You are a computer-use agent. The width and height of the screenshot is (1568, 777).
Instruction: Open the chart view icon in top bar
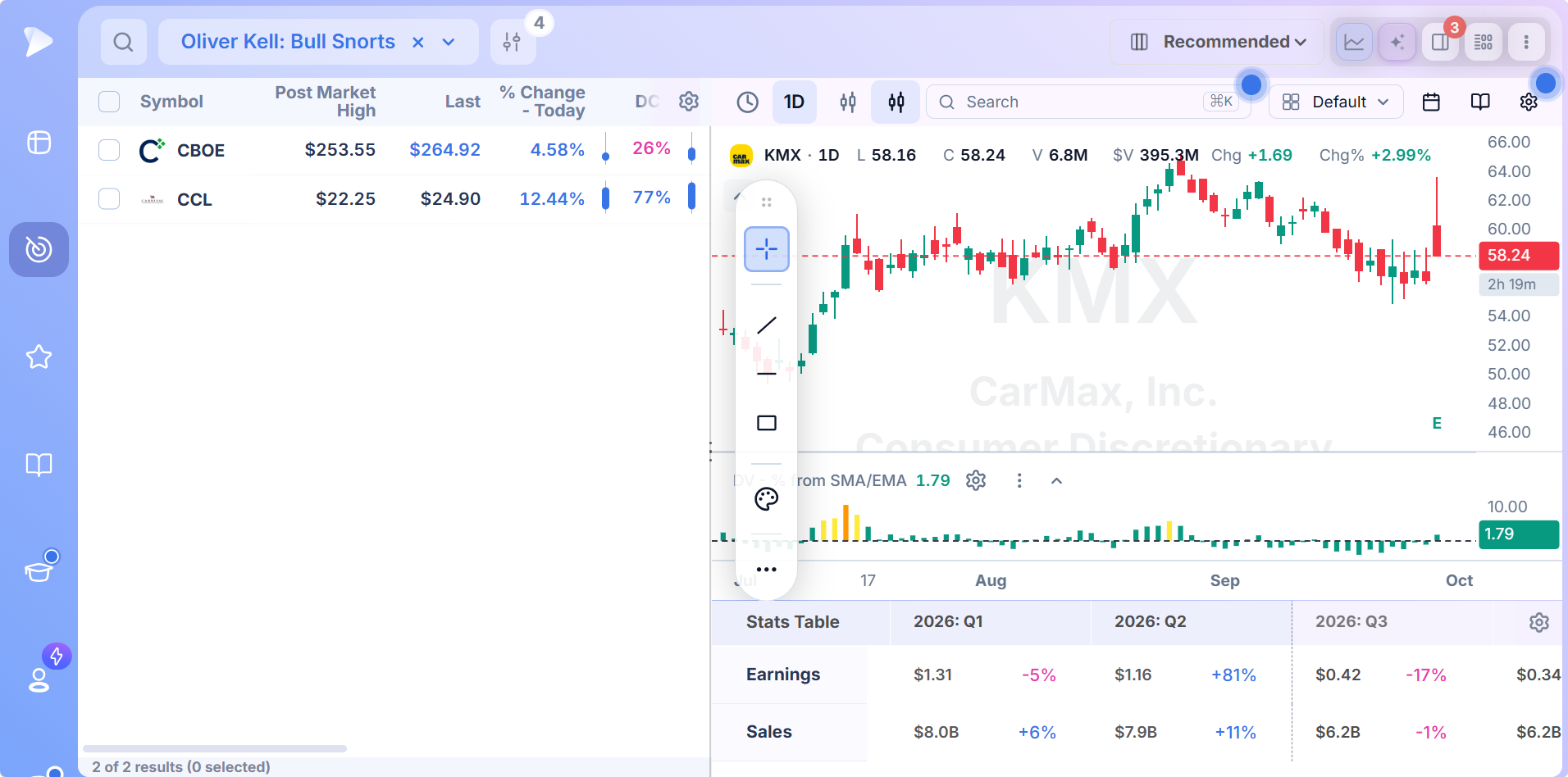1354,42
